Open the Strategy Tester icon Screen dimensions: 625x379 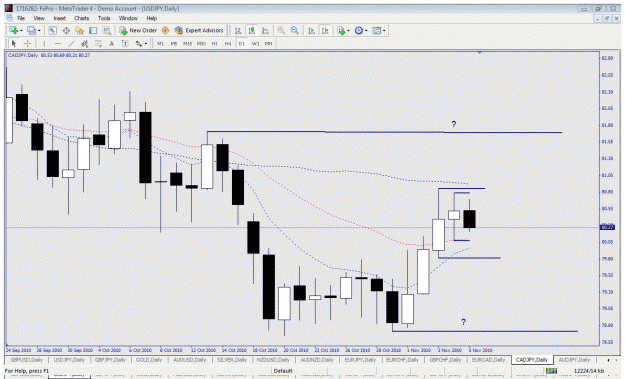106,30
